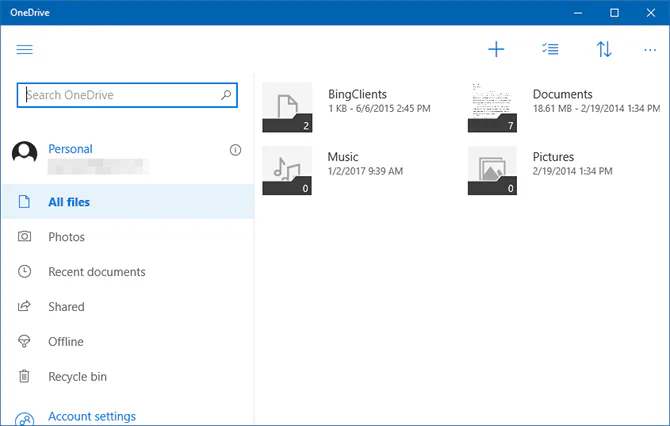Click the plus Add icon
This screenshot has width=670, height=426.
pos(496,50)
